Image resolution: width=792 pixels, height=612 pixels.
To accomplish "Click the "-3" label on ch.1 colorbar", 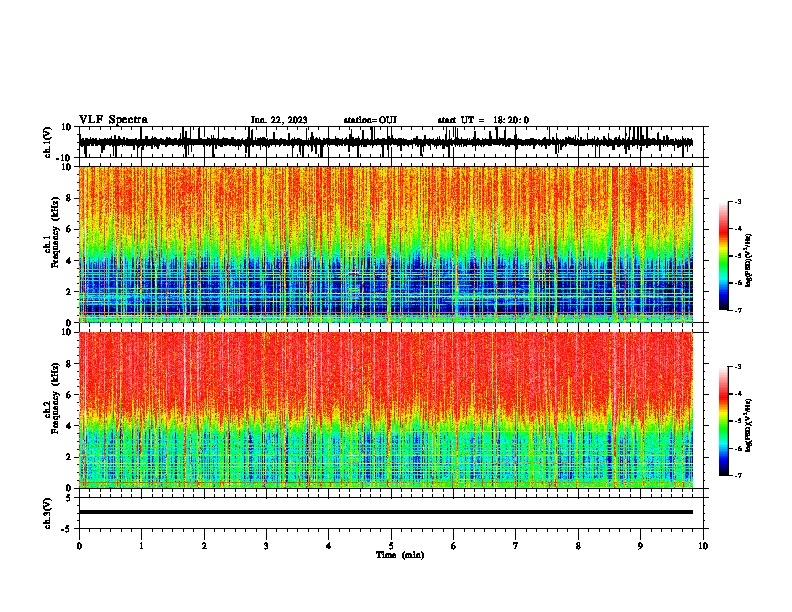I will (737, 202).
